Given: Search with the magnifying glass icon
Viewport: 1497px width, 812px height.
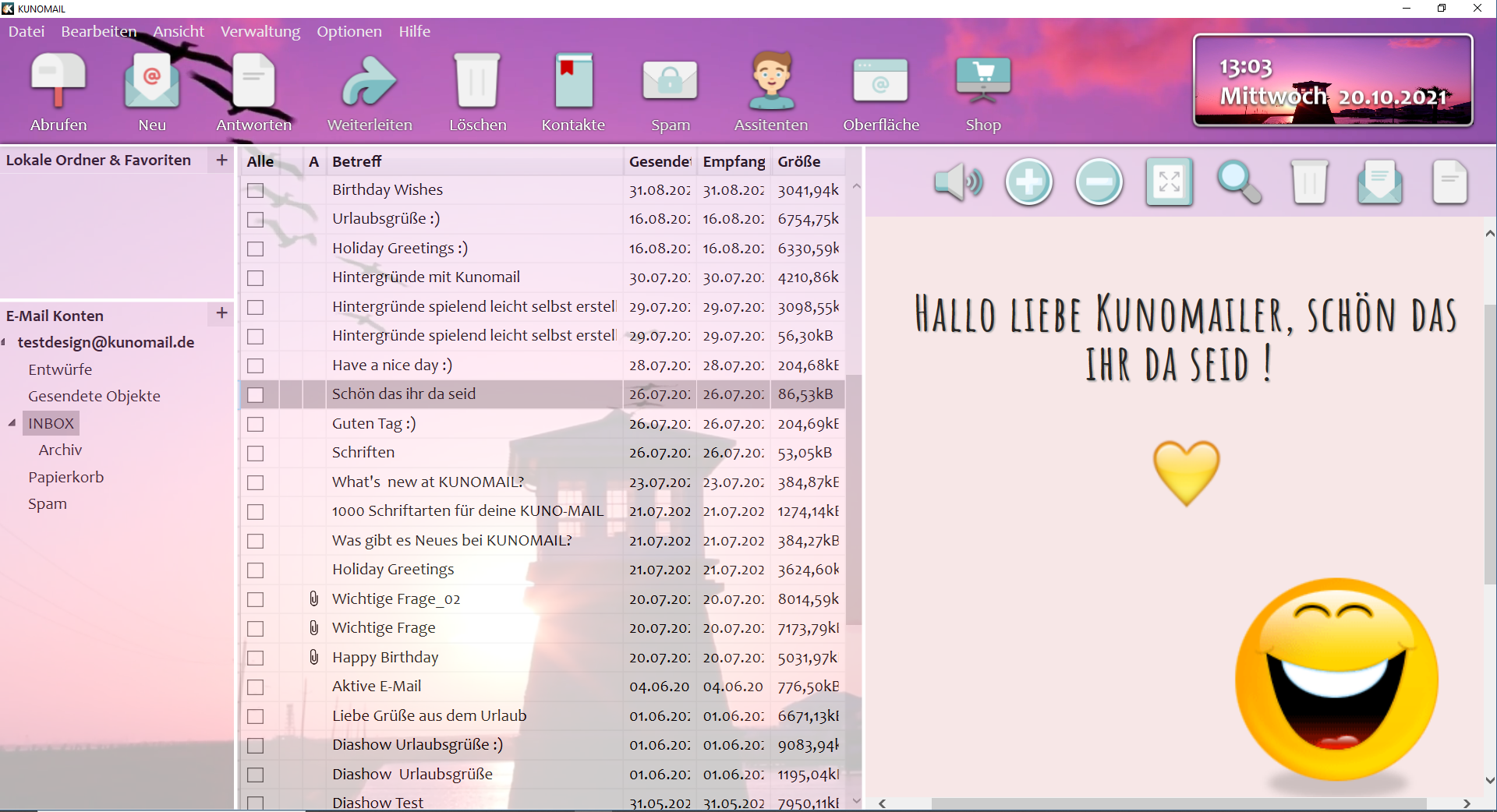Looking at the screenshot, I should pos(1239,182).
